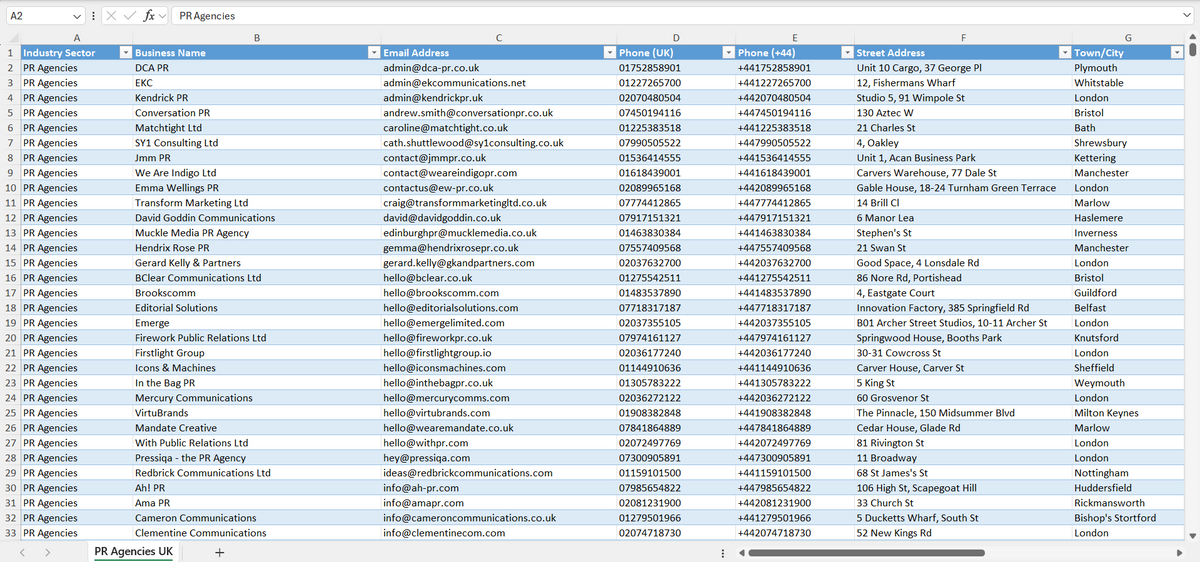Click the dots handle before horizontal scrollbar
The image size is (1200, 562).
point(723,553)
